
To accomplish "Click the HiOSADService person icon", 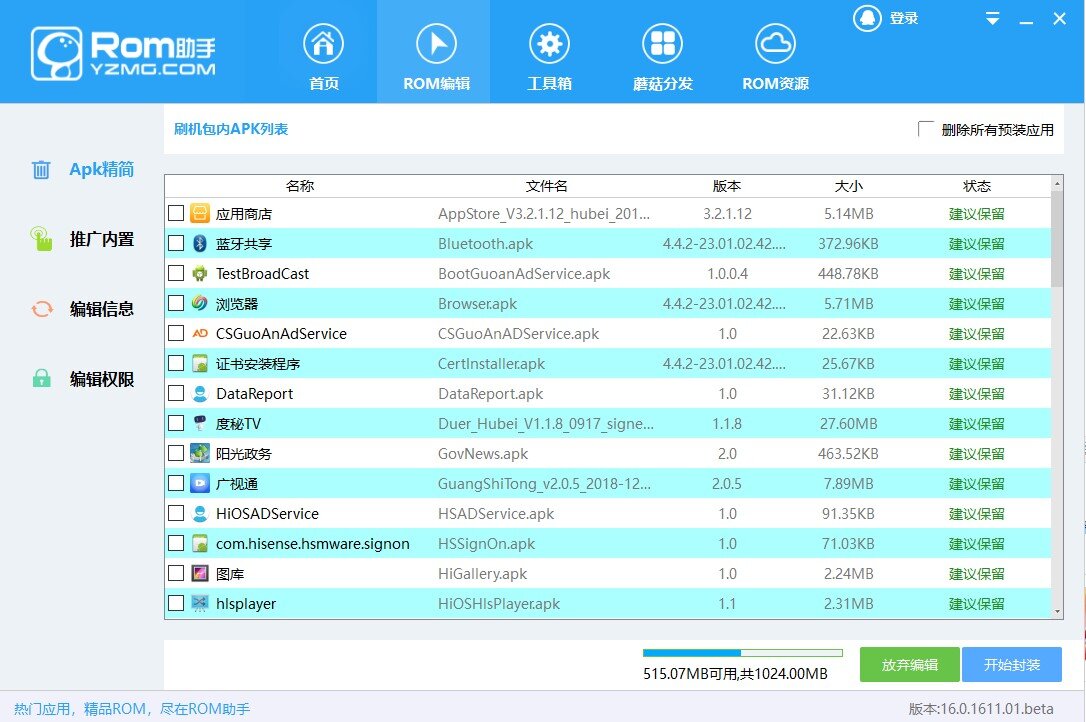I will click(x=199, y=513).
